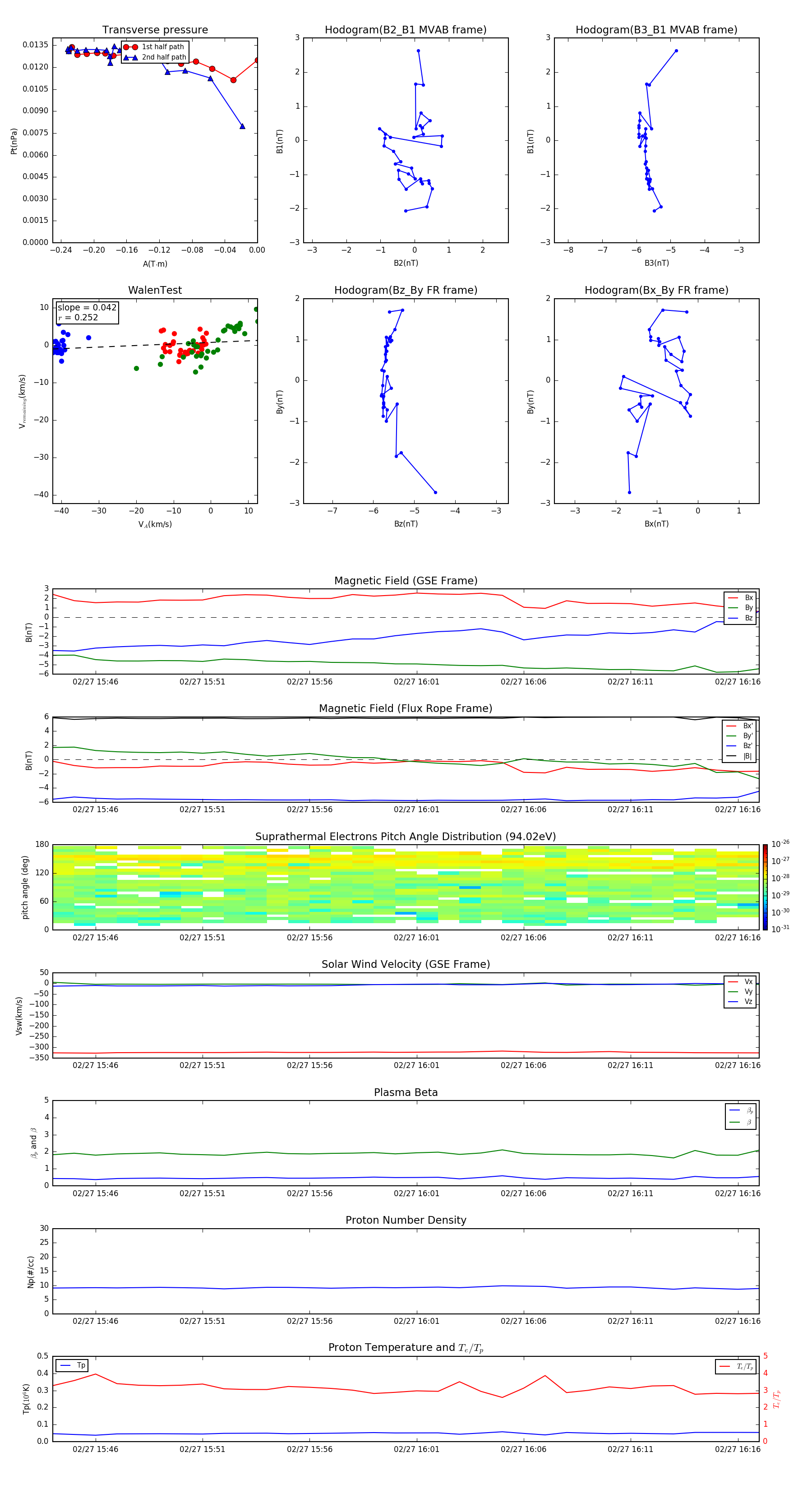Click the "Plasma Beta" panel title
The width and height of the screenshot is (812, 1489).
(x=406, y=1092)
